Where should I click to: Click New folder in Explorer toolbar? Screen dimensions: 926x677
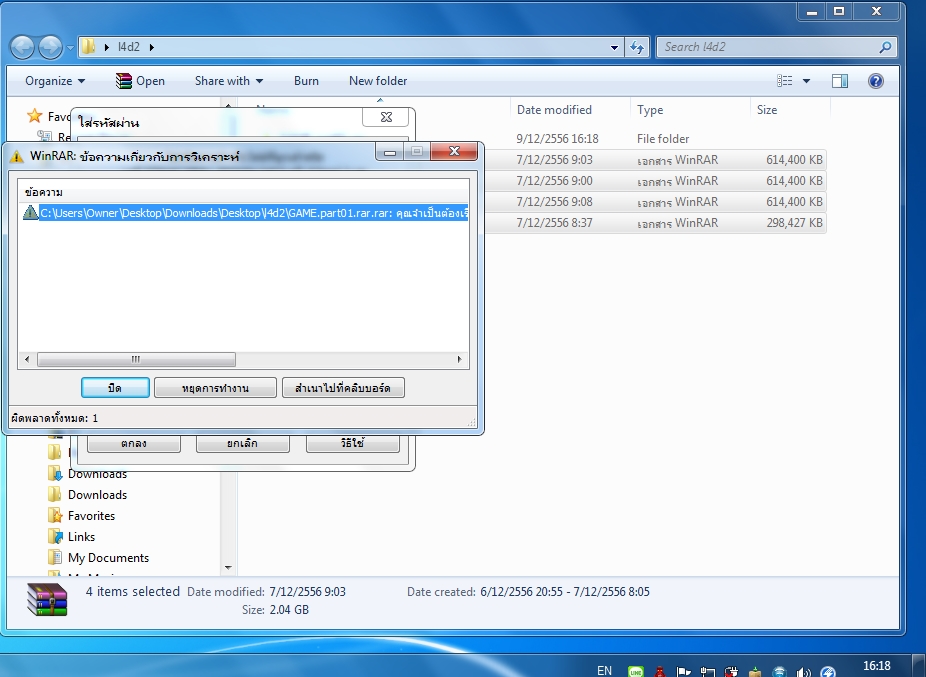point(378,81)
